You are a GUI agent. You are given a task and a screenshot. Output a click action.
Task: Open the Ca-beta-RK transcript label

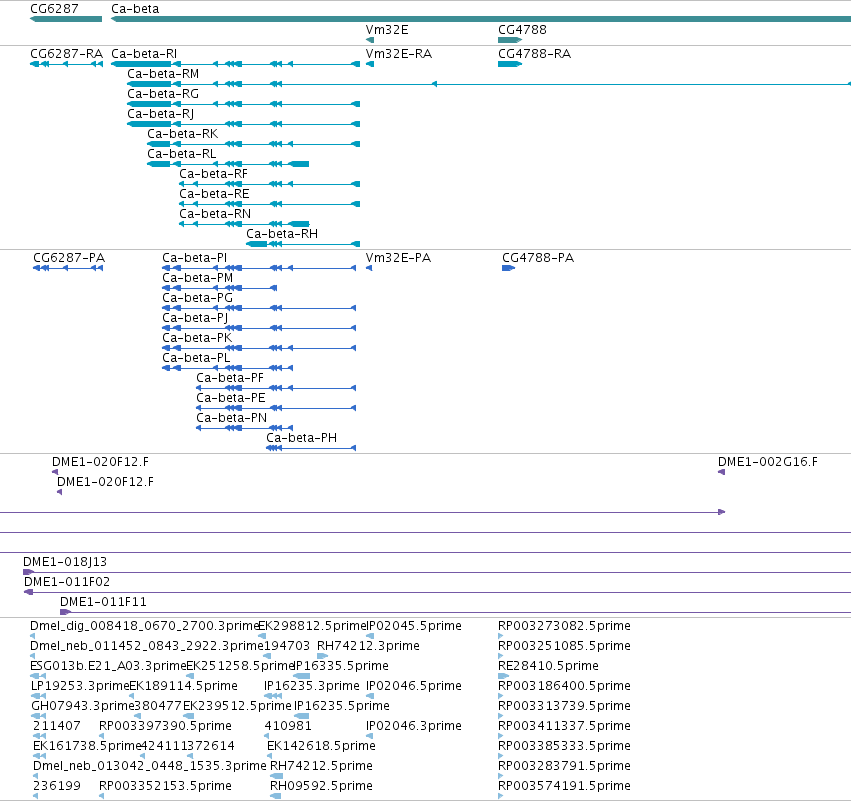tap(182, 134)
